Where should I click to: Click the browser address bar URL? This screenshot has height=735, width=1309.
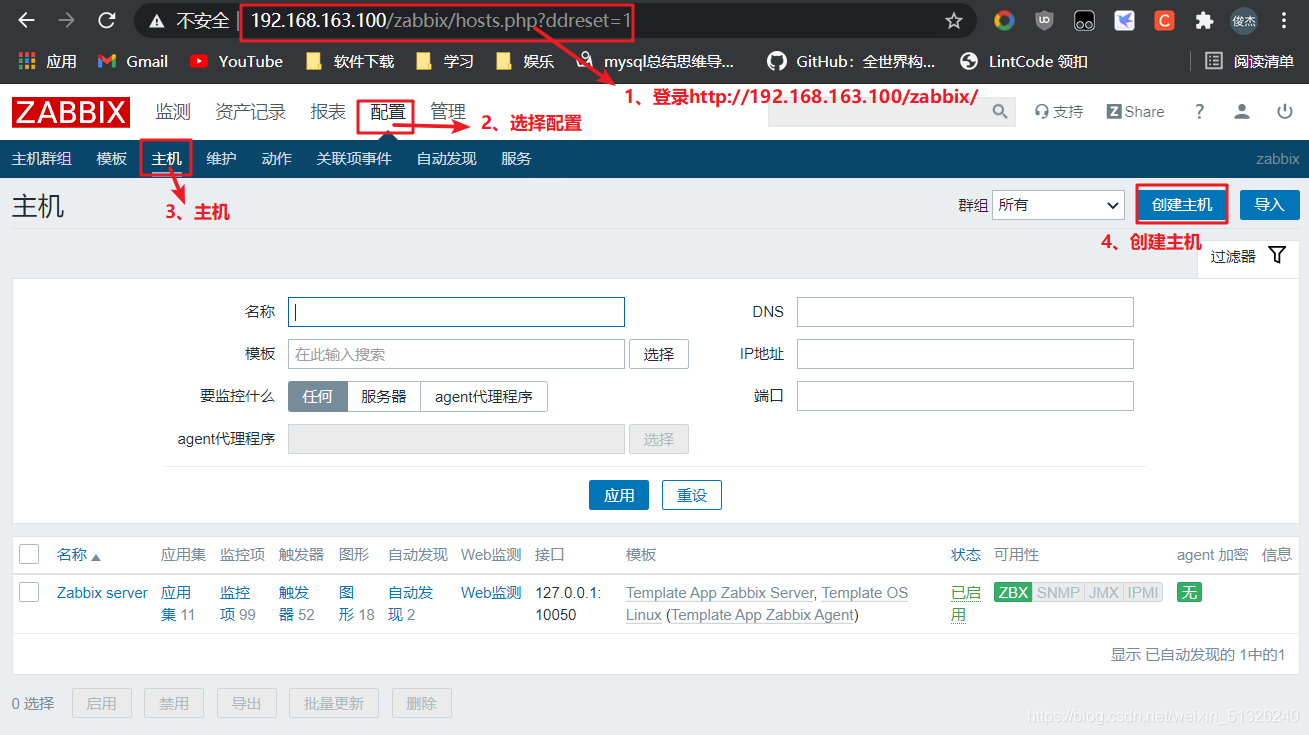[440, 21]
